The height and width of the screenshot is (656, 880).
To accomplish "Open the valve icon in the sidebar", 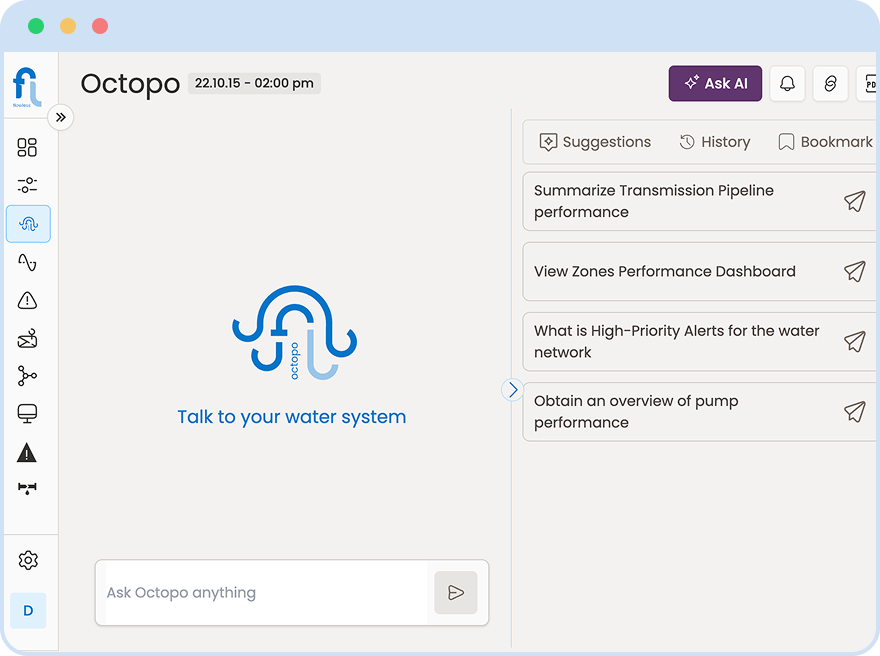I will [x=27, y=488].
